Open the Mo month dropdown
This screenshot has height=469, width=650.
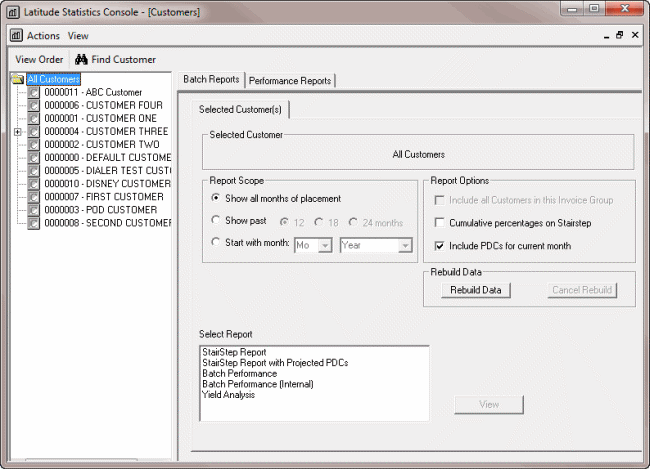[x=325, y=245]
